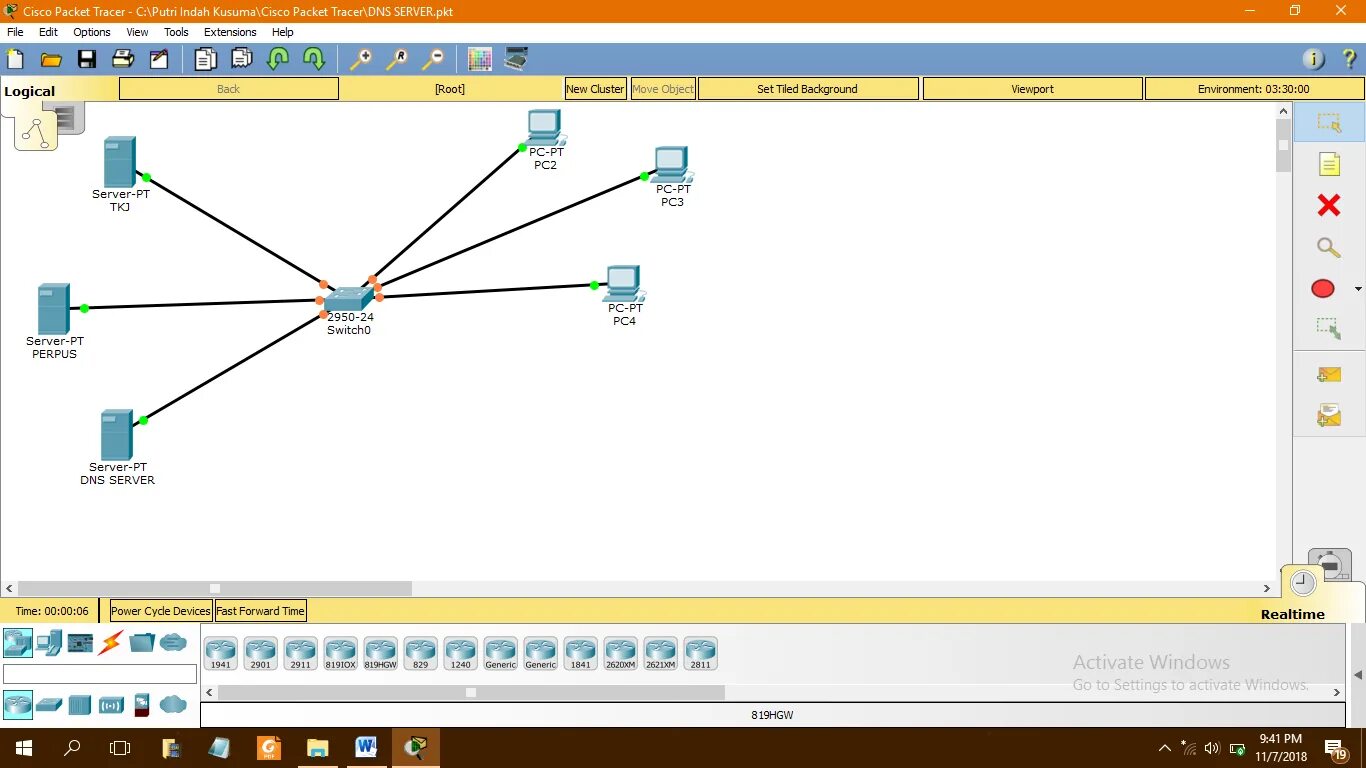Open the Extensions menu
Screen dimensions: 1366x768
pos(230,32)
